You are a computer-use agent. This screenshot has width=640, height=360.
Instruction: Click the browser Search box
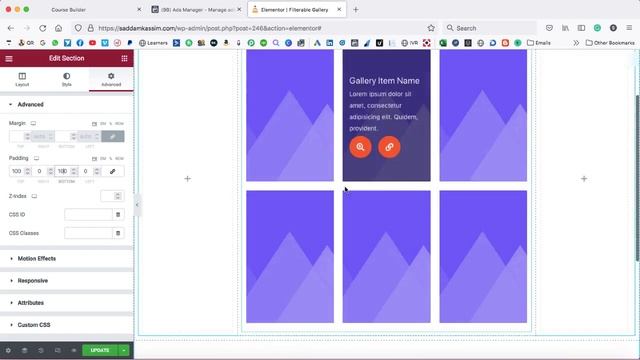[x=489, y=28]
